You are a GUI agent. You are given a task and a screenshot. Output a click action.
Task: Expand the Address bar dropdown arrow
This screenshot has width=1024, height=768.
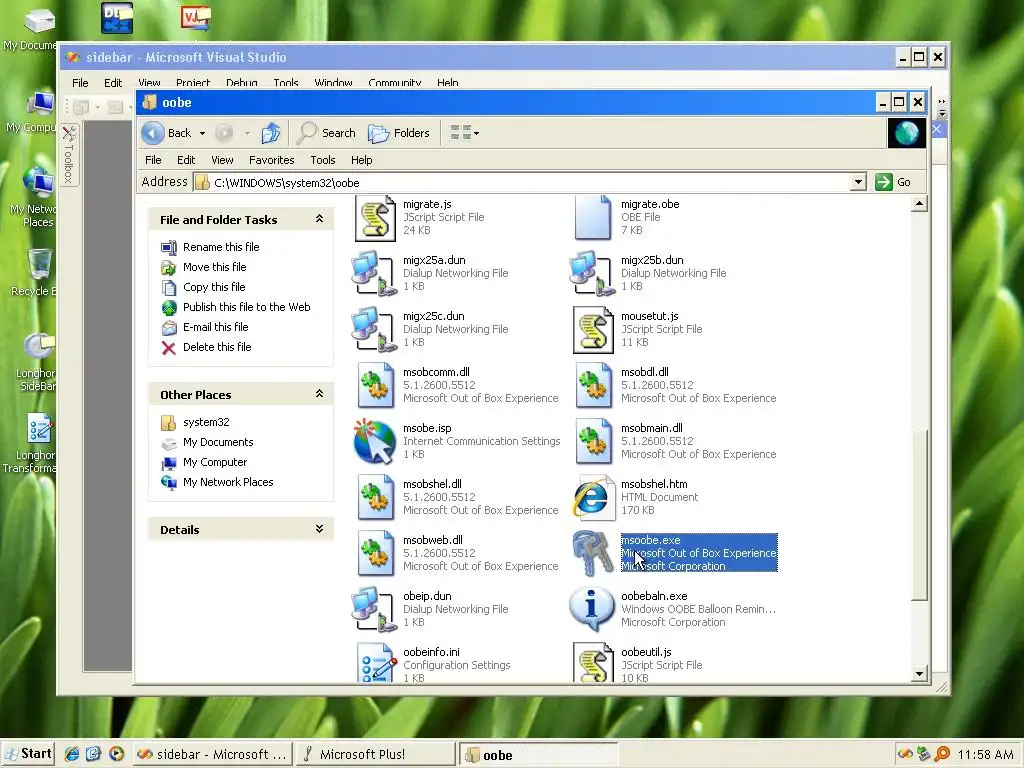(858, 182)
